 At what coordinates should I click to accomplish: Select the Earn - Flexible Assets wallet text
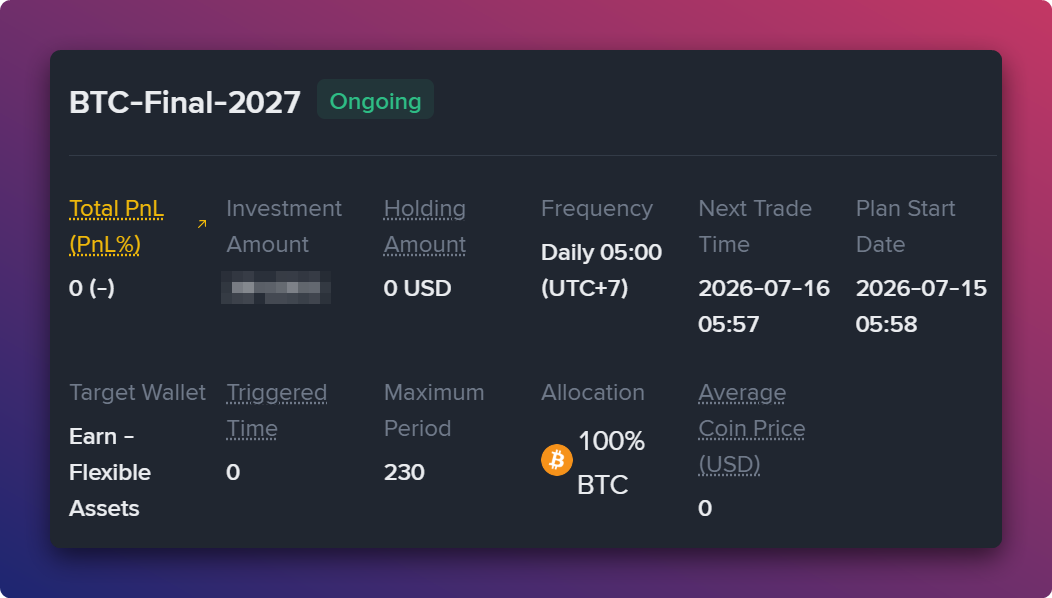110,472
